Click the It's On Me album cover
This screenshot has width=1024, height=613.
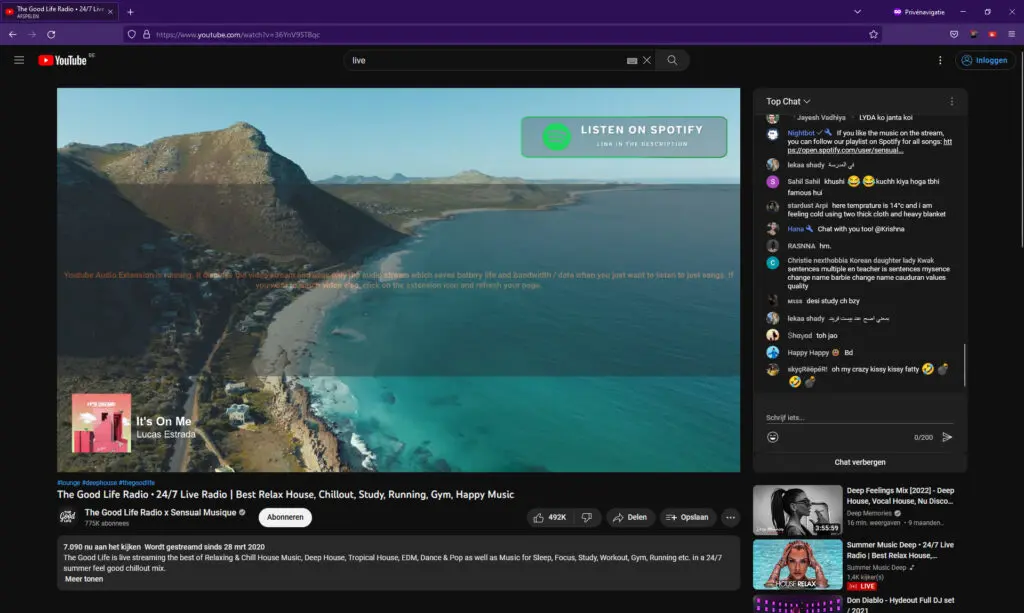(101, 423)
